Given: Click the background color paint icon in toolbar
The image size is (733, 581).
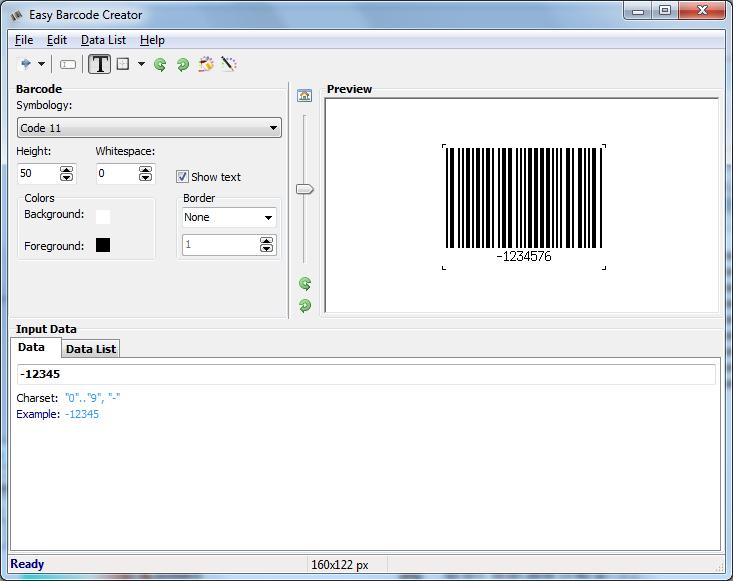Looking at the screenshot, I should click(x=206, y=64).
